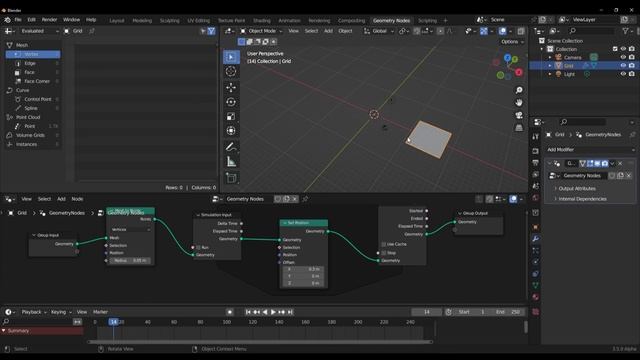Pick the Annotate tool in viewport toolbar

point(231,147)
